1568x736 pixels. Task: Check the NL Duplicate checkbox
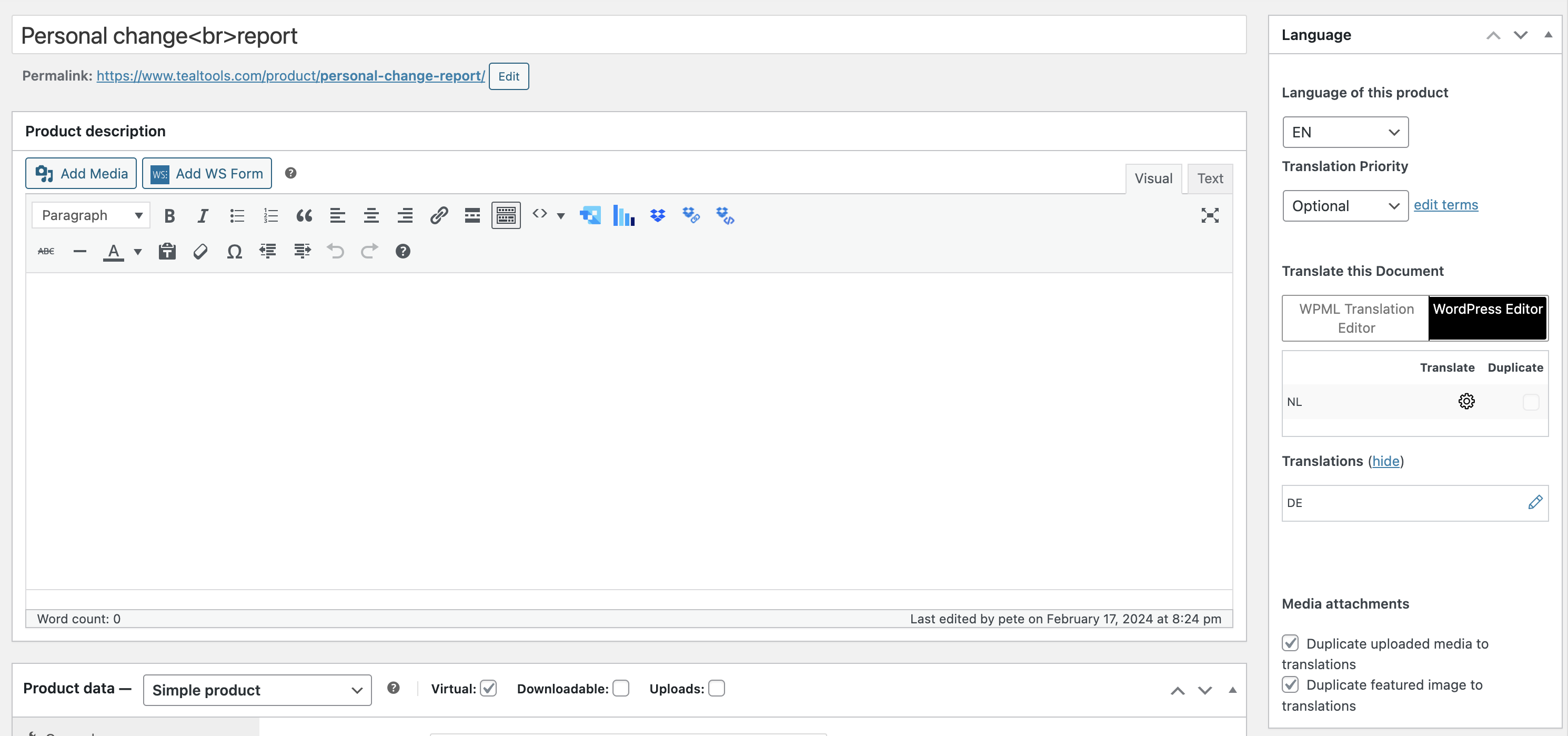(x=1531, y=402)
